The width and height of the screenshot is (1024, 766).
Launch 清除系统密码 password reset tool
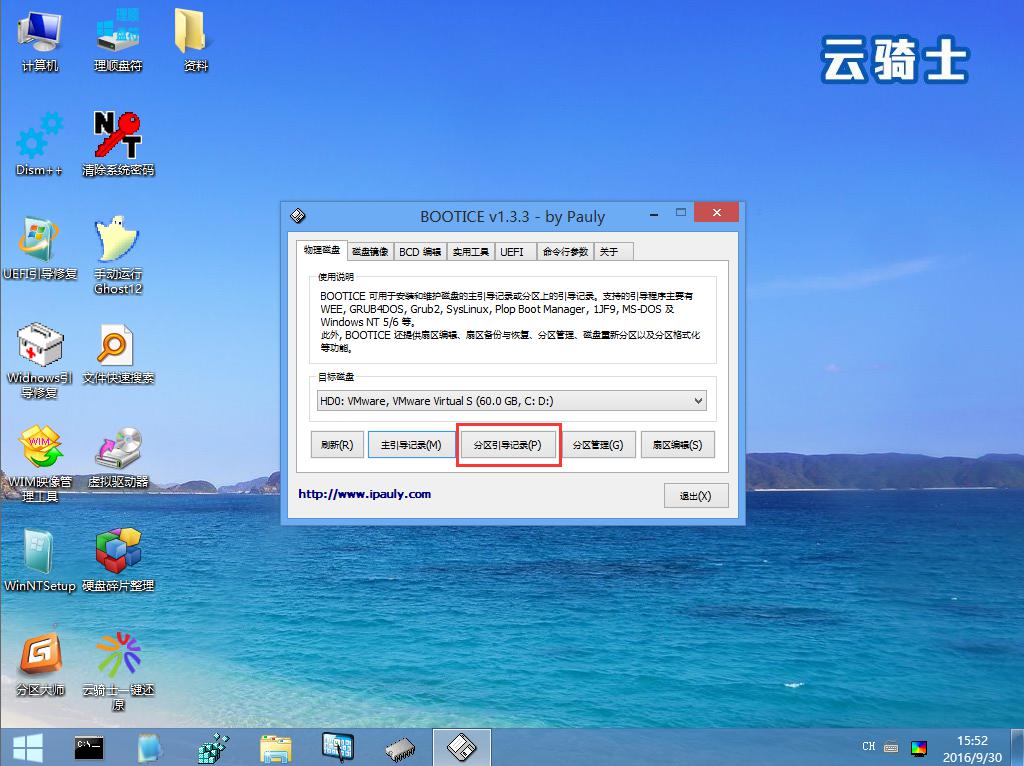[x=118, y=142]
